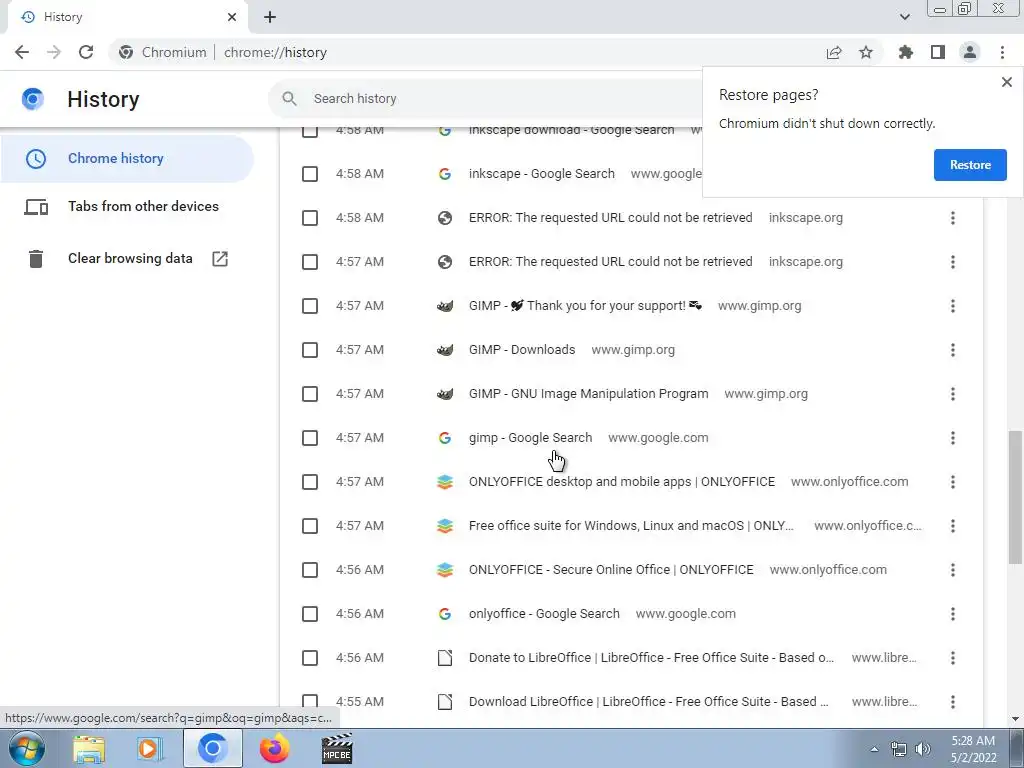Open the inkscape - Google Search link
The width and height of the screenshot is (1024, 768).
click(541, 174)
